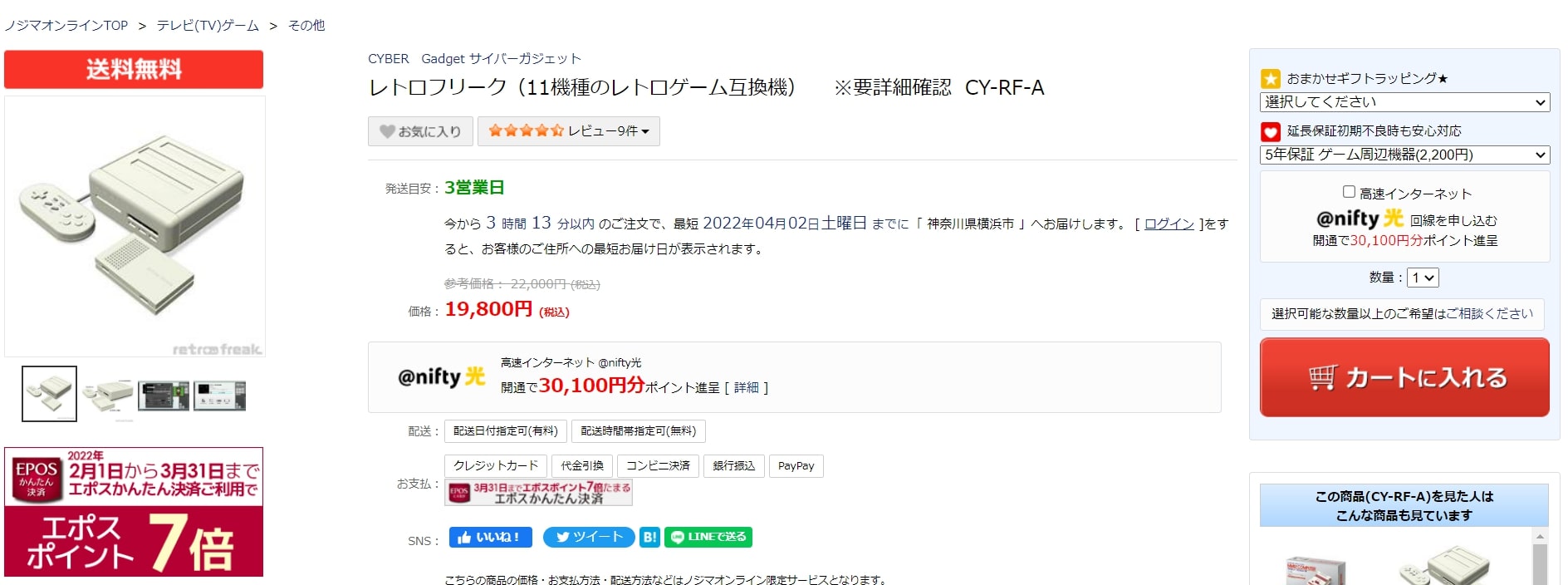Go to ノジマオンラインTOP breadcrumb

click(x=66, y=26)
